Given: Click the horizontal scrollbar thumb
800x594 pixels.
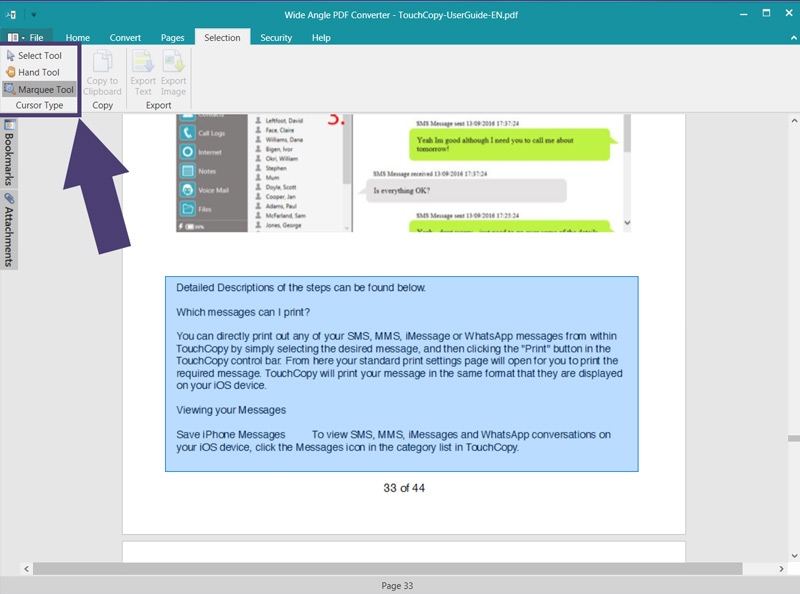Looking at the screenshot, I should [388, 568].
